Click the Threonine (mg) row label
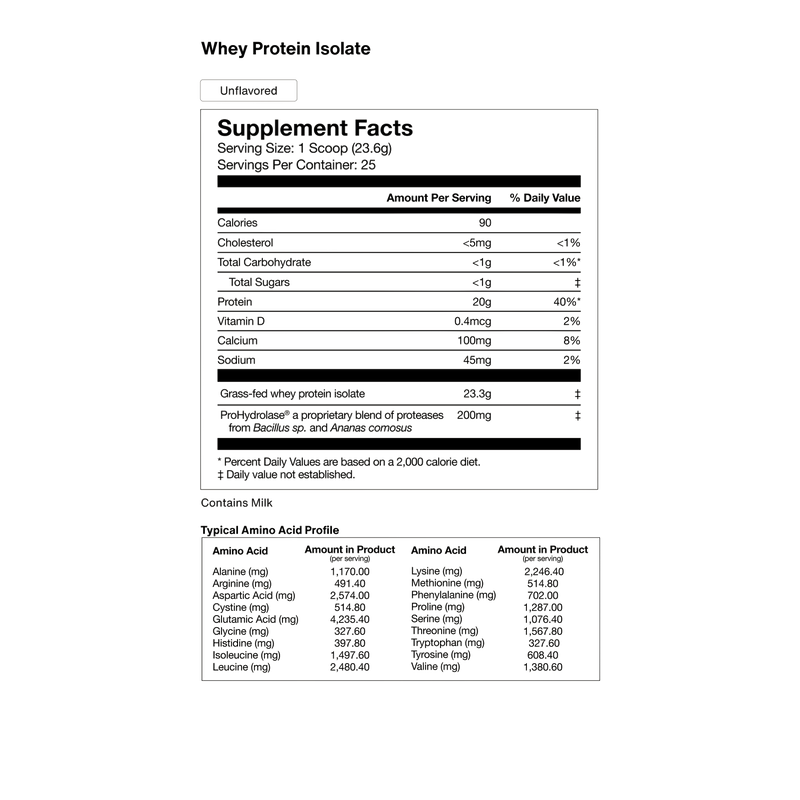The height and width of the screenshot is (800, 800). [x=445, y=631]
